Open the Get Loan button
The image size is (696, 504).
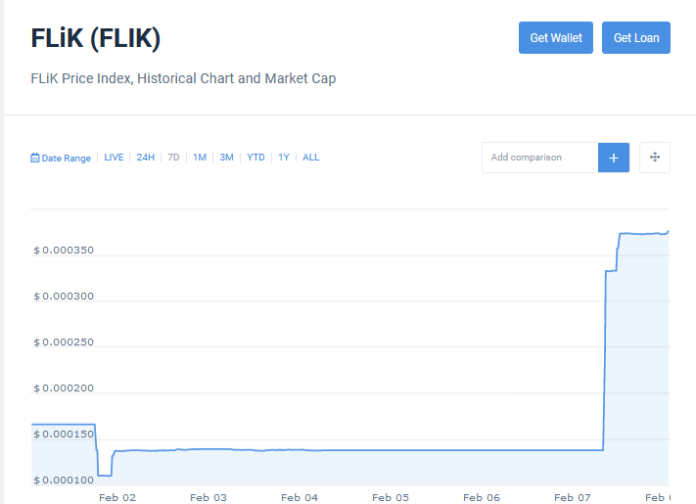pyautogui.click(x=636, y=38)
